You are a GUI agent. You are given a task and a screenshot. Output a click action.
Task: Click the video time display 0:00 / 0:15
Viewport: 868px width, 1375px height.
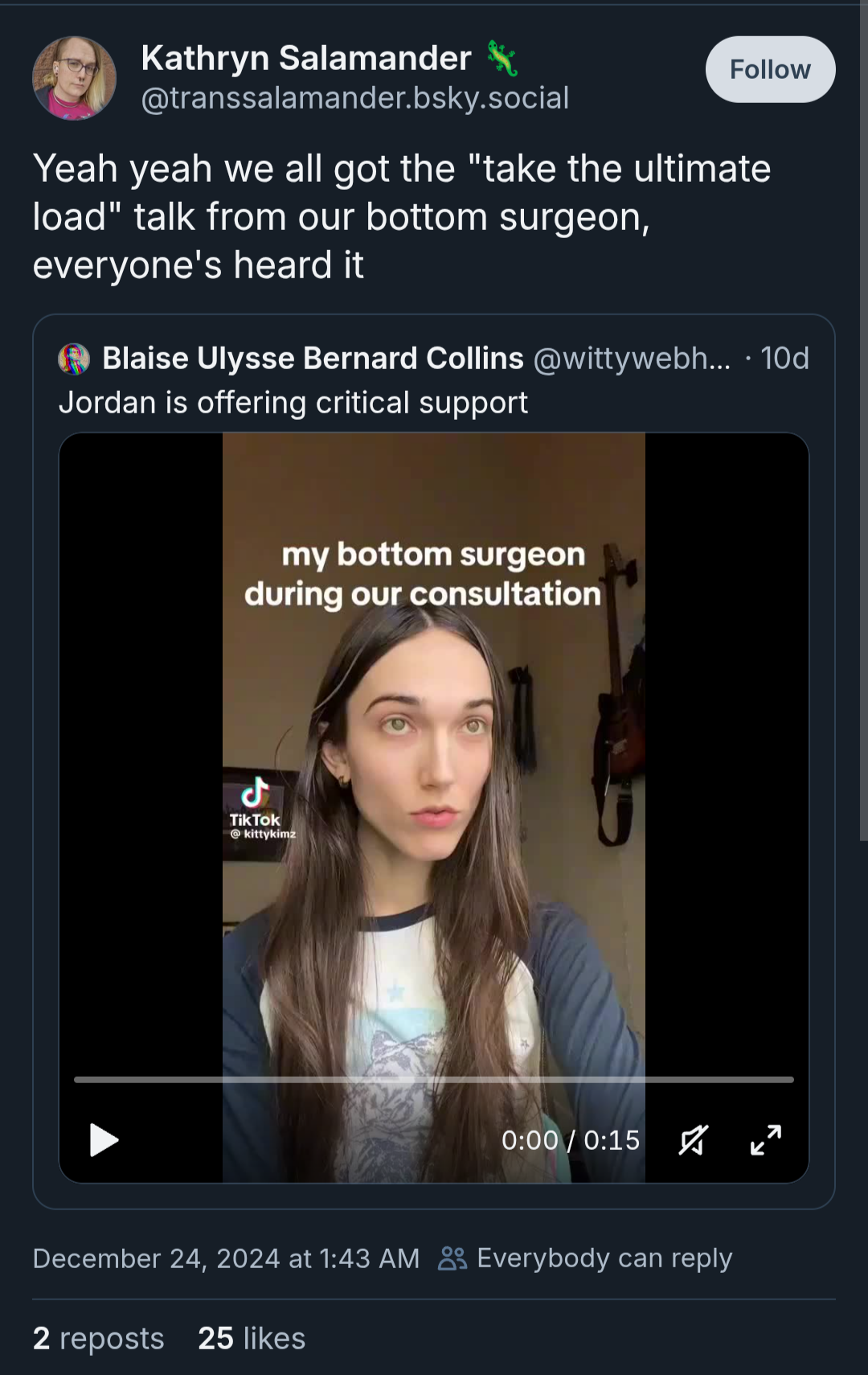(571, 1139)
